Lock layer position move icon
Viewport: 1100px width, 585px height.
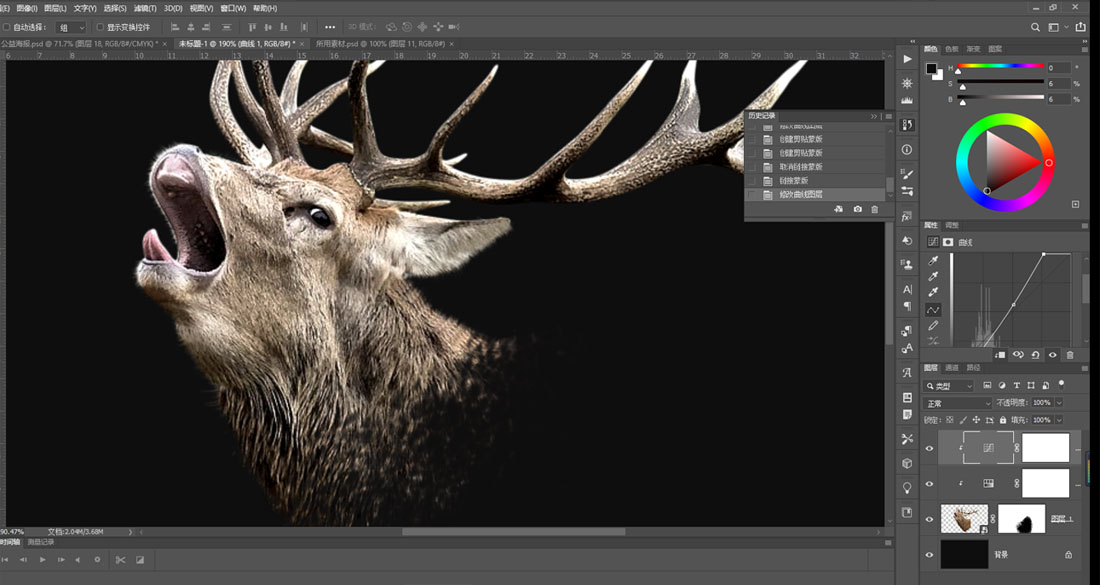976,419
